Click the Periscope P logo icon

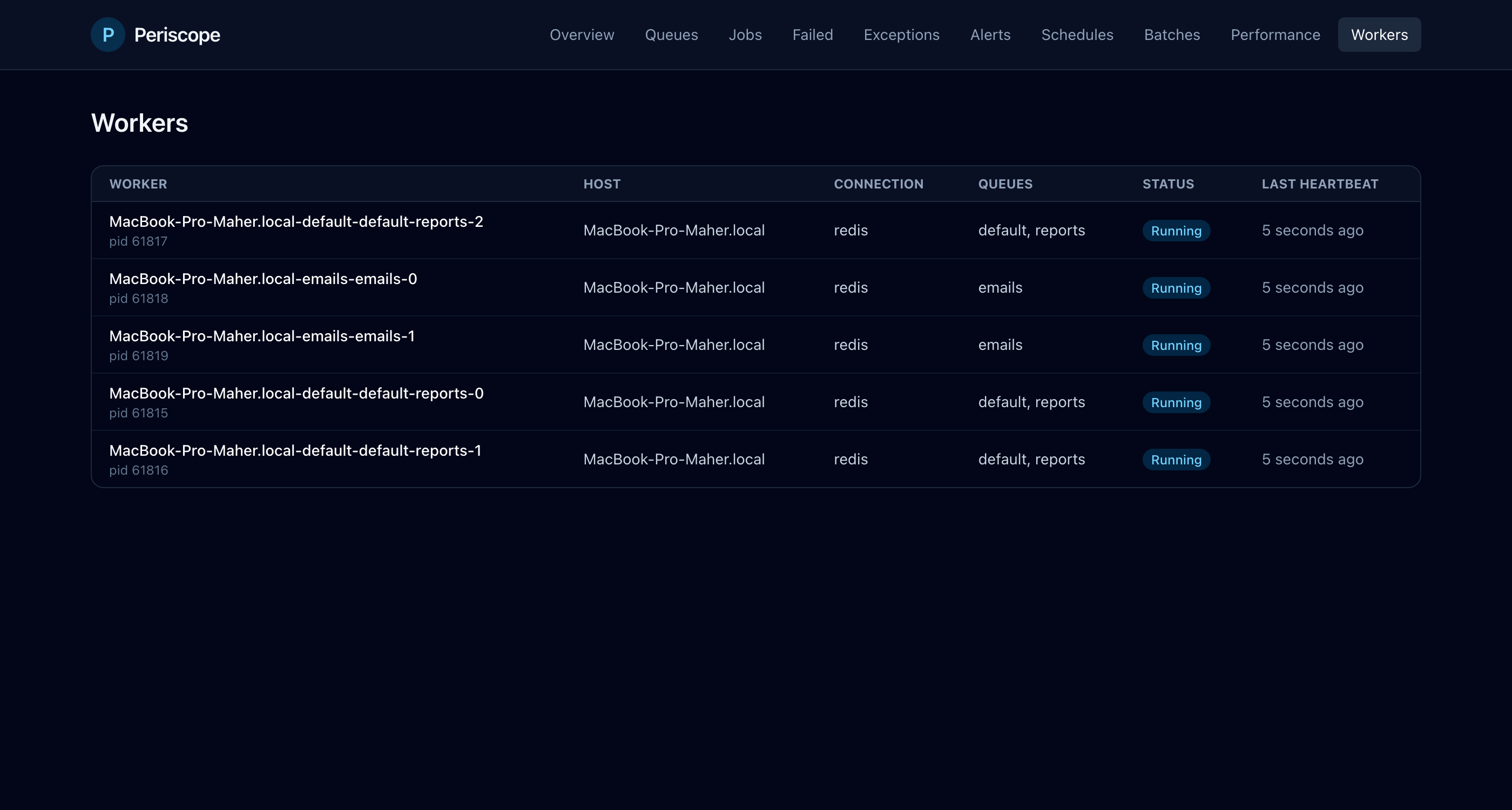coord(108,35)
